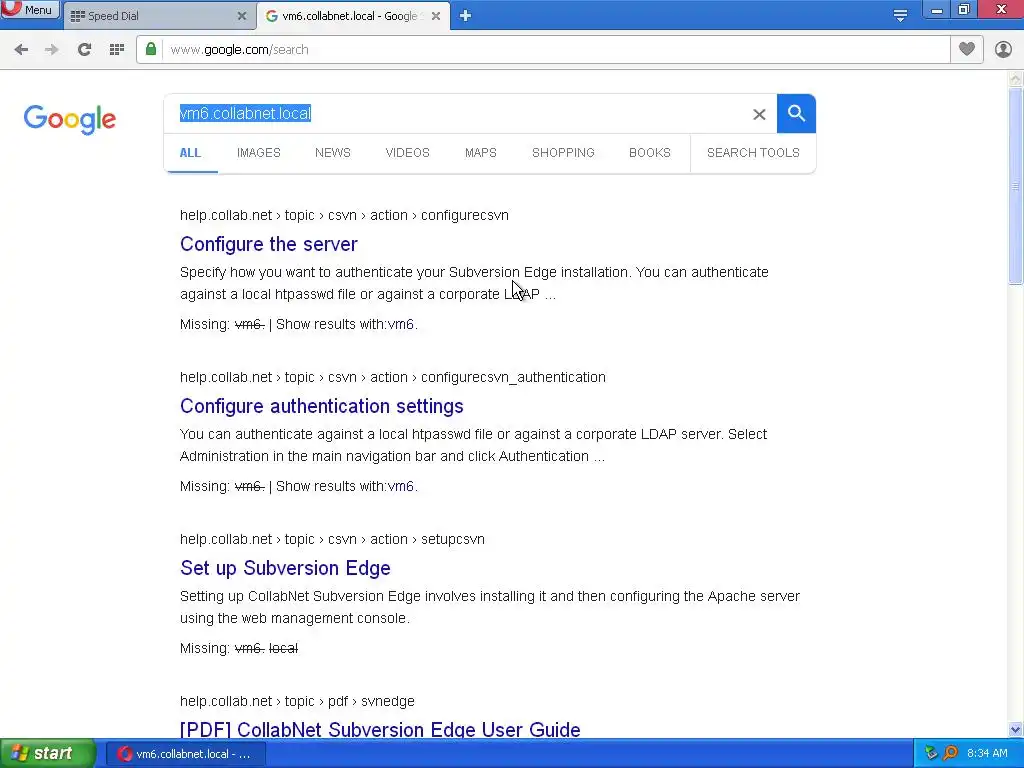Click the configurecsvn_authentication breadcrumb URL text
The width and height of the screenshot is (1024, 768).
392,377
